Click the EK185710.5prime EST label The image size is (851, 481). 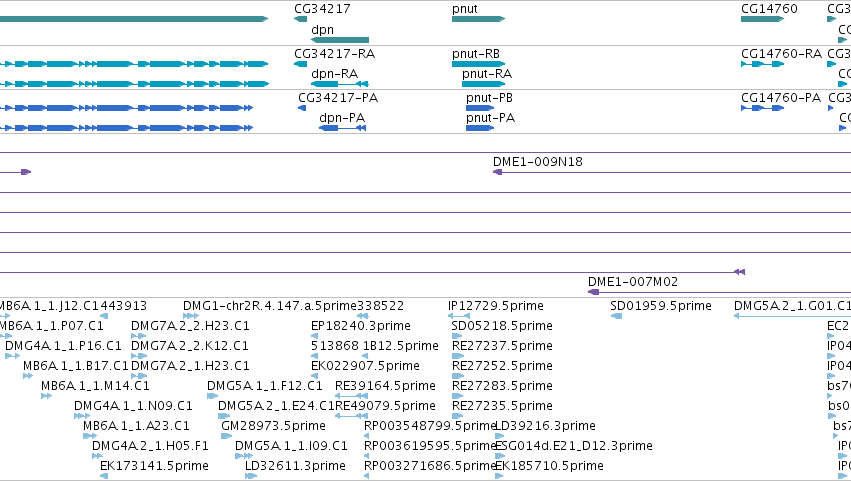tap(549, 466)
